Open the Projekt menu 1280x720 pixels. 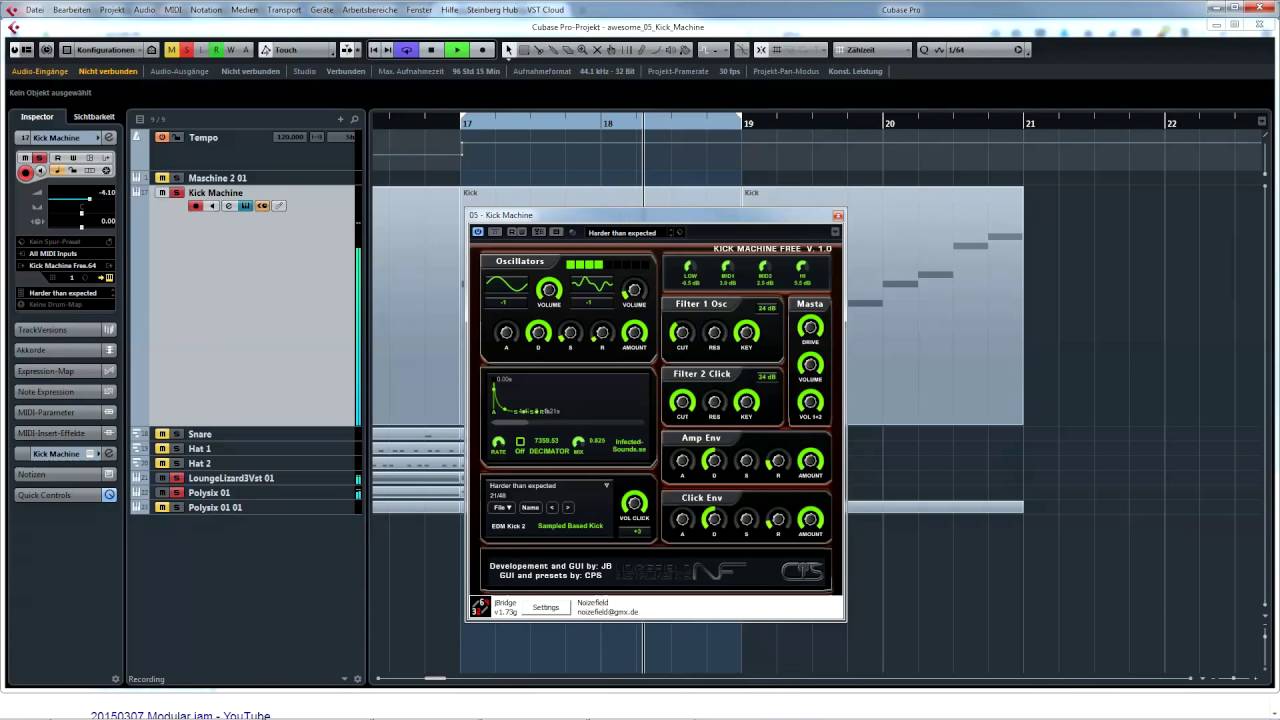112,10
